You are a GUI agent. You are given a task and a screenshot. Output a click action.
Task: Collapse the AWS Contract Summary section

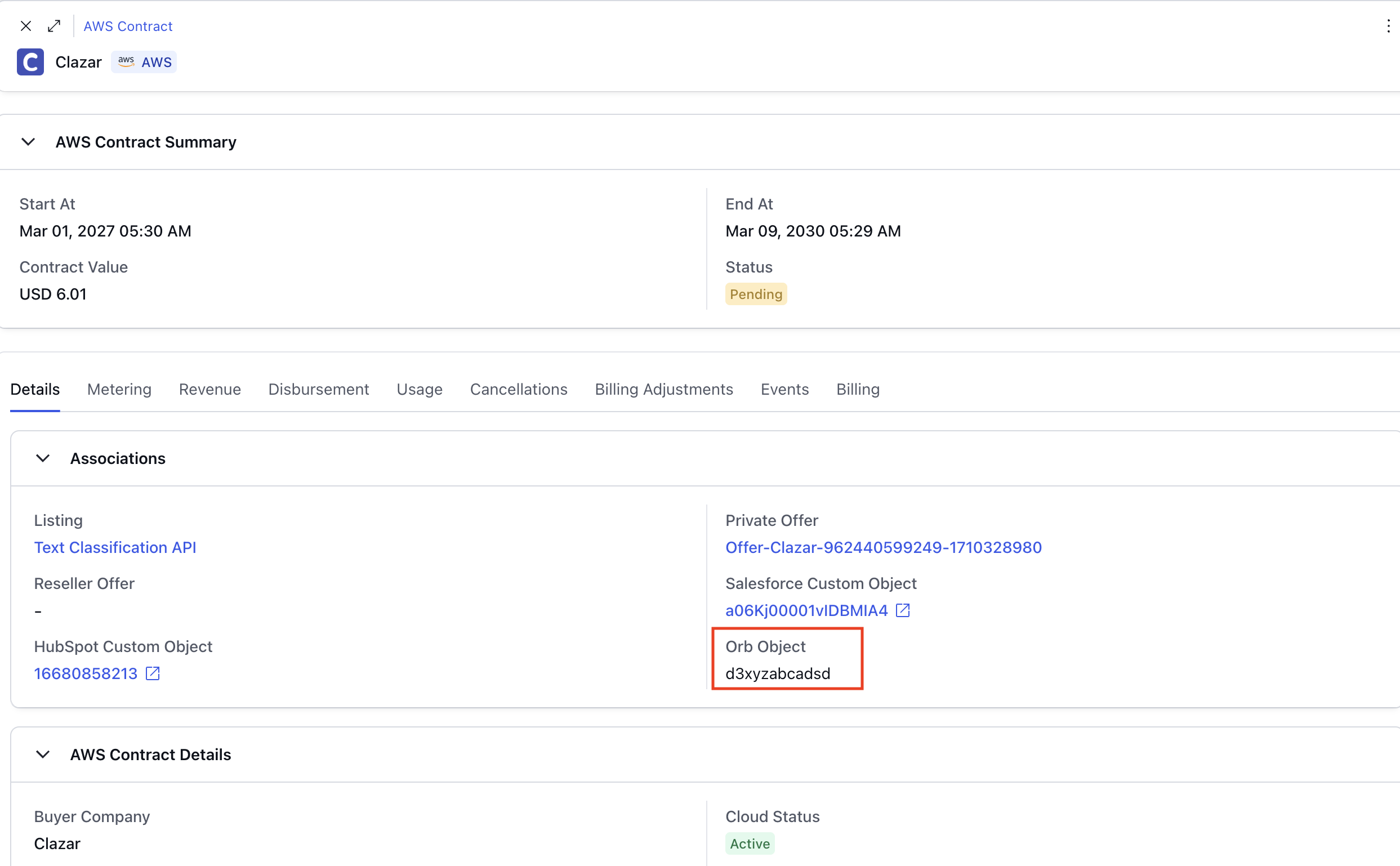pos(28,142)
